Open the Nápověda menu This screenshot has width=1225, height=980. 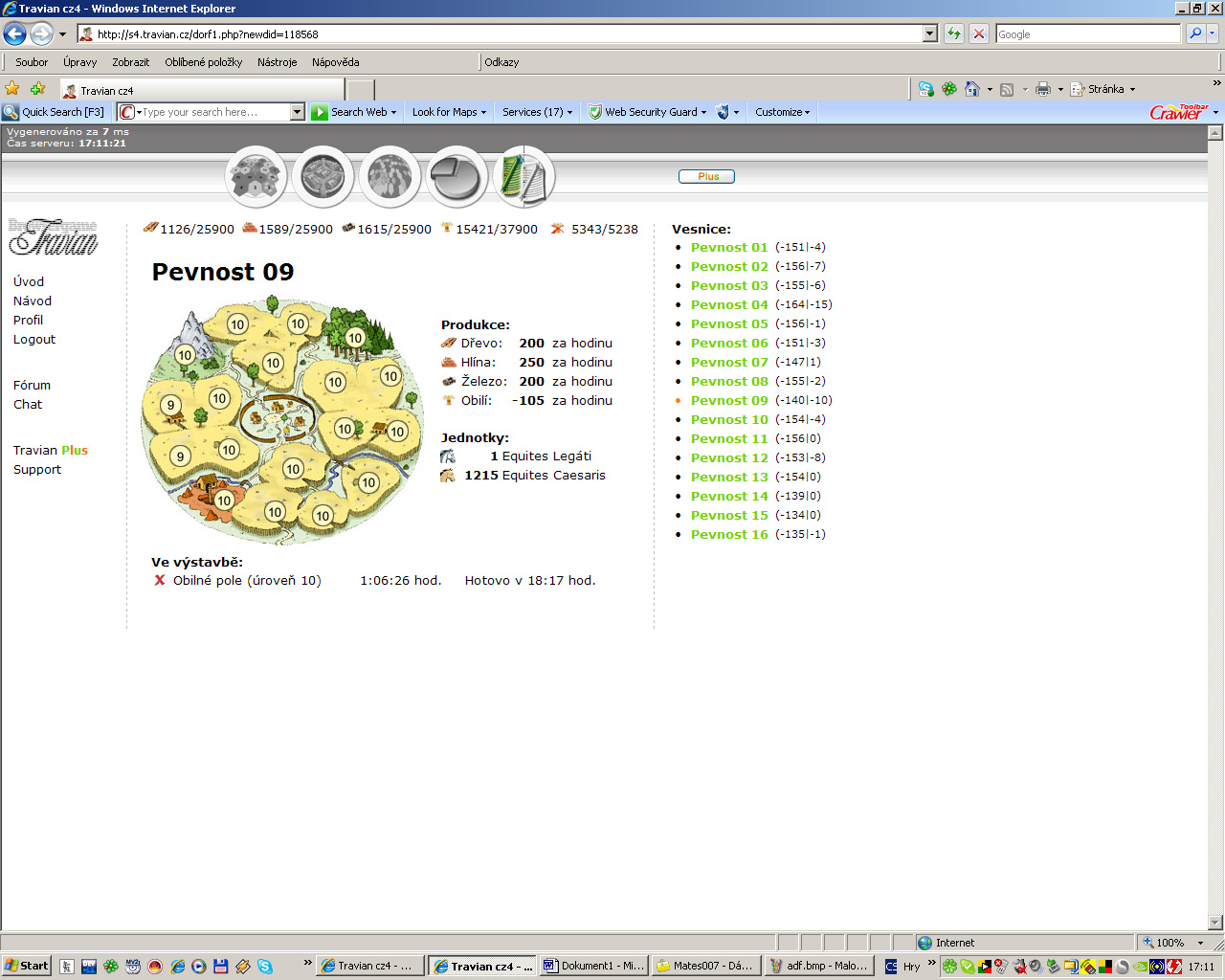[x=335, y=62]
